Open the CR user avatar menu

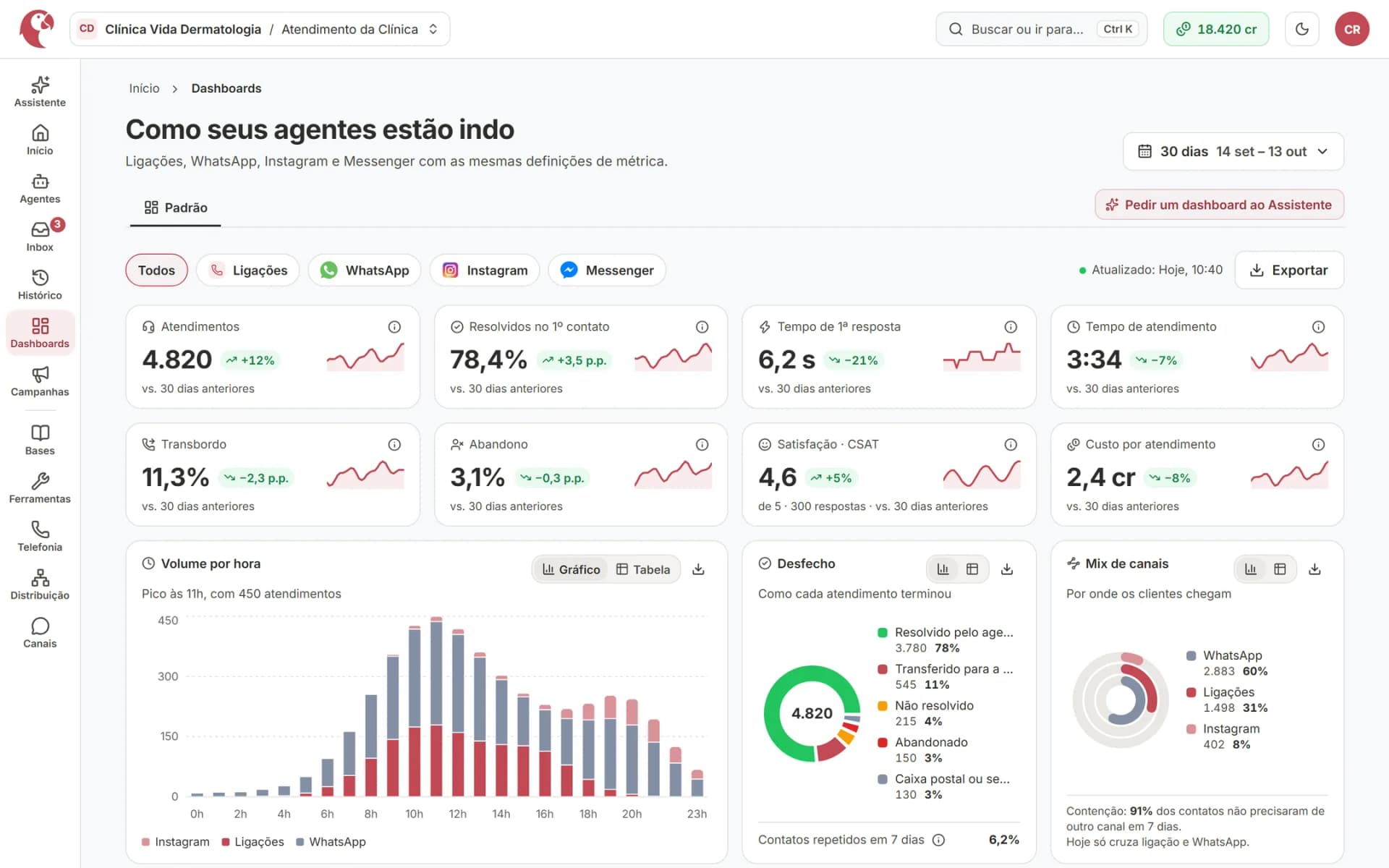[x=1352, y=29]
